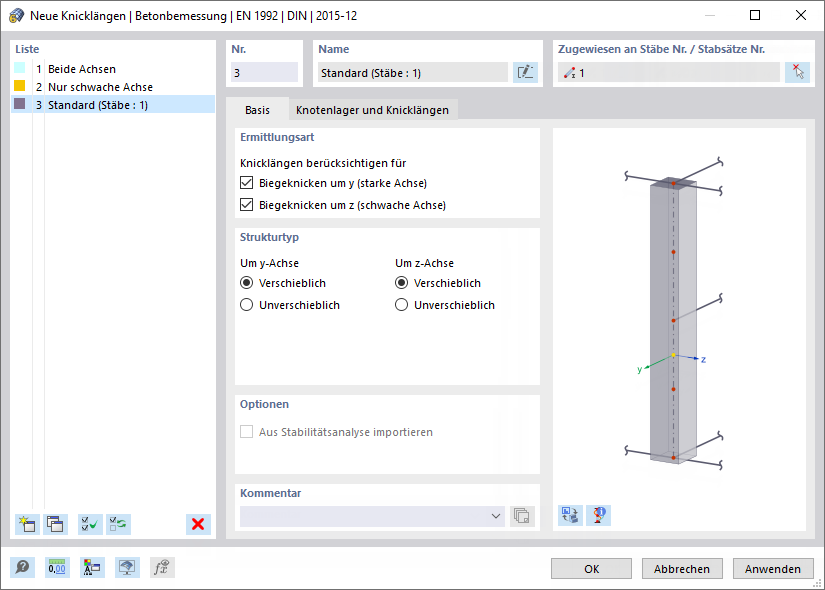Viewport: 825px width, 590px height.
Task: Click the OK button
Action: pos(591,568)
